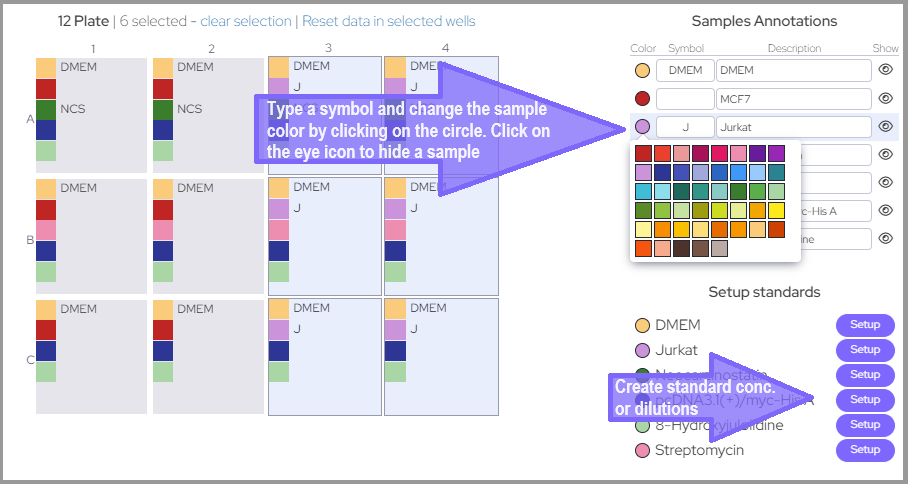Click Setup button next to Jurkat standard

pyautogui.click(x=865, y=350)
